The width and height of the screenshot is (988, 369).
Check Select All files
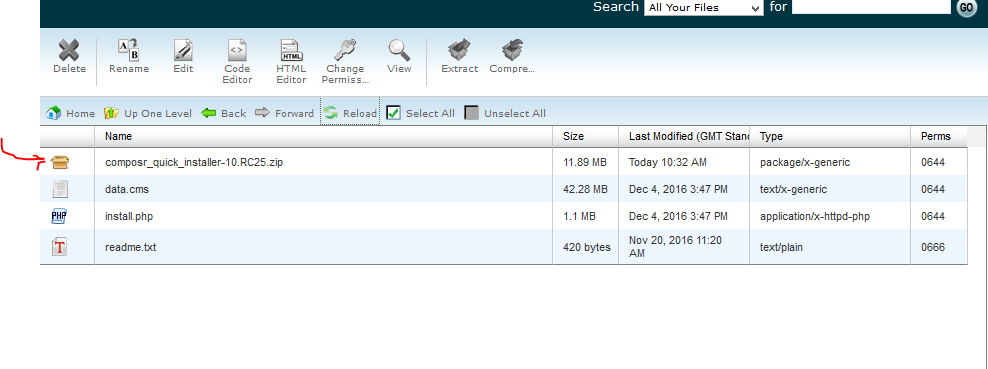(420, 113)
